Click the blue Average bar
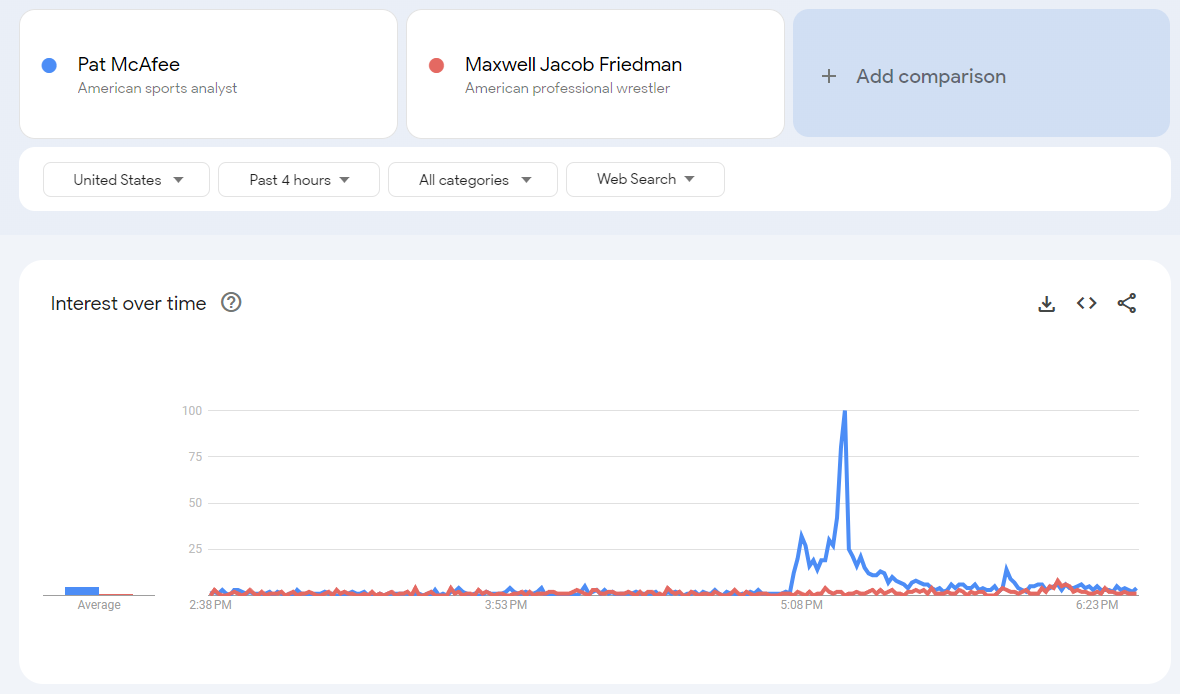This screenshot has width=1180, height=694. (82, 590)
